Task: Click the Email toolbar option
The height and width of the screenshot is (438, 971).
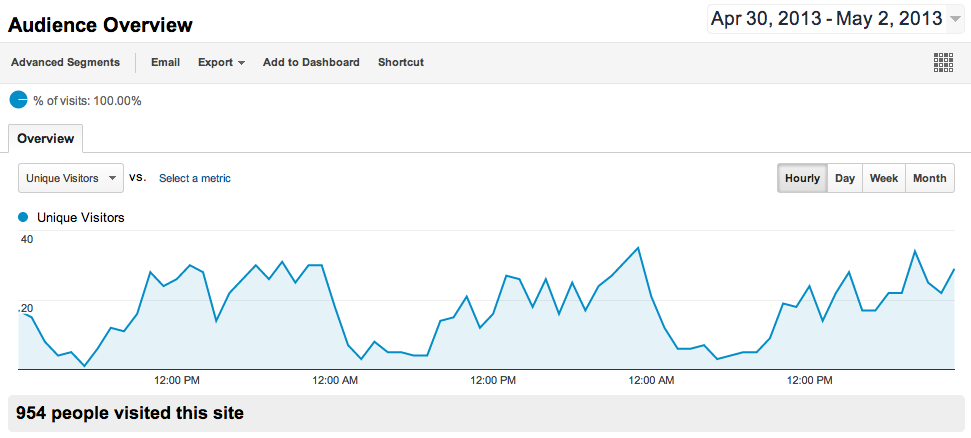Action: (165, 63)
